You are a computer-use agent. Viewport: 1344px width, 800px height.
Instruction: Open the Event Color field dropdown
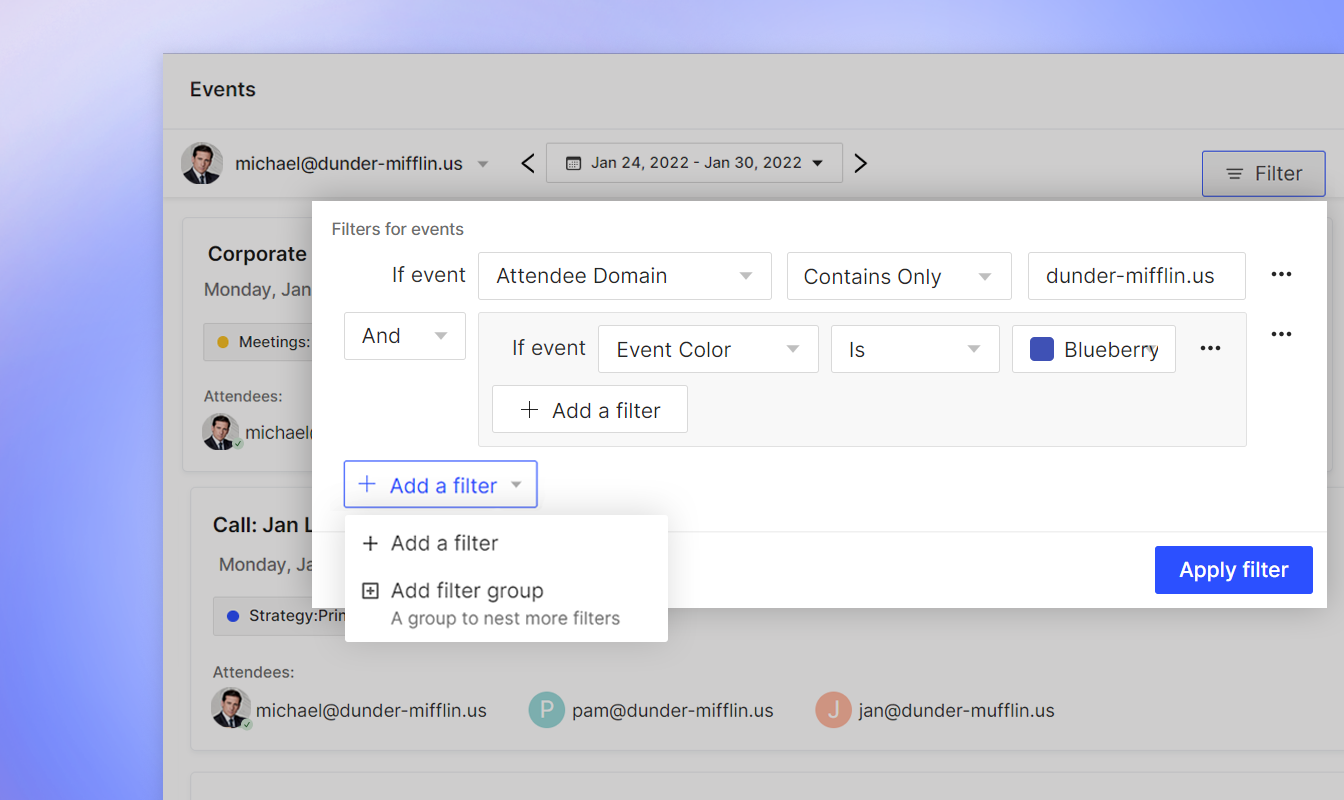click(x=708, y=349)
